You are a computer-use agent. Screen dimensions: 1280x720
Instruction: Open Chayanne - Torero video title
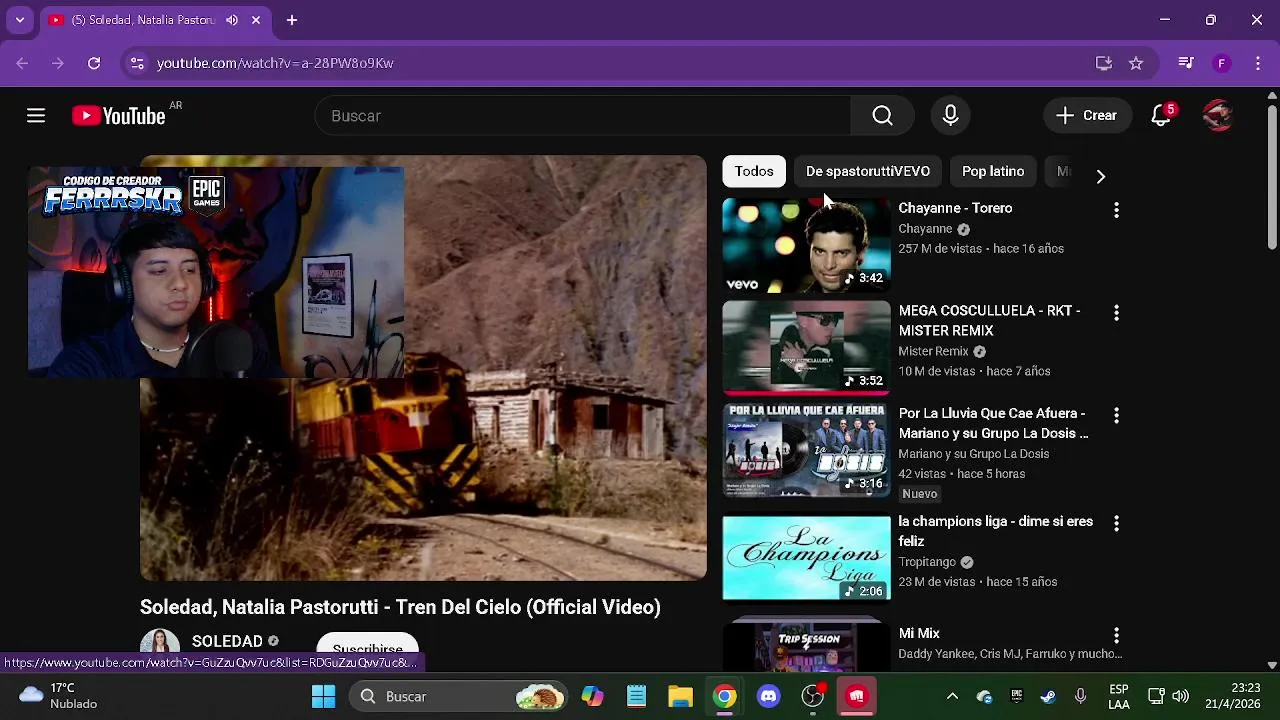pos(955,208)
